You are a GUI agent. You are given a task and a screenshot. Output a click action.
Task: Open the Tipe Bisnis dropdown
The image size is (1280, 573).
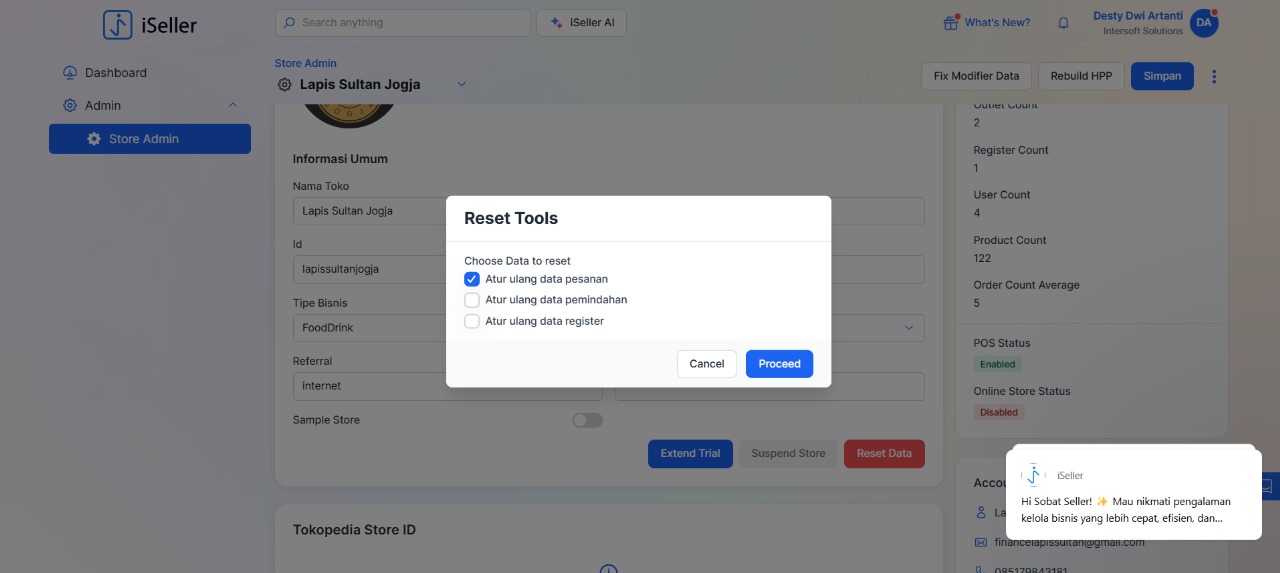coord(908,328)
